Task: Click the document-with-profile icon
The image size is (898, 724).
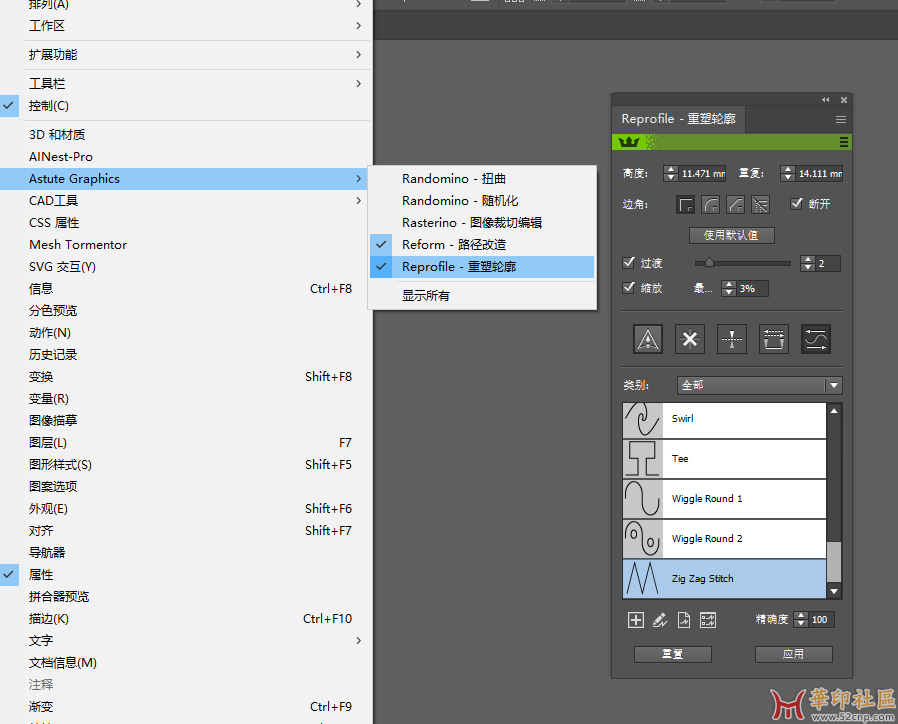Action: [684, 620]
